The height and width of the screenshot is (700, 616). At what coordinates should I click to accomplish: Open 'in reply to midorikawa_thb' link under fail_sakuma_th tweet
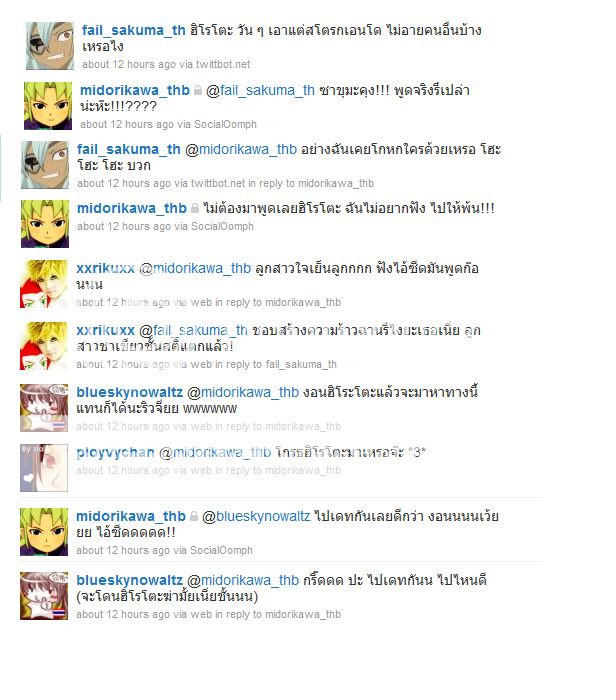pos(311,183)
